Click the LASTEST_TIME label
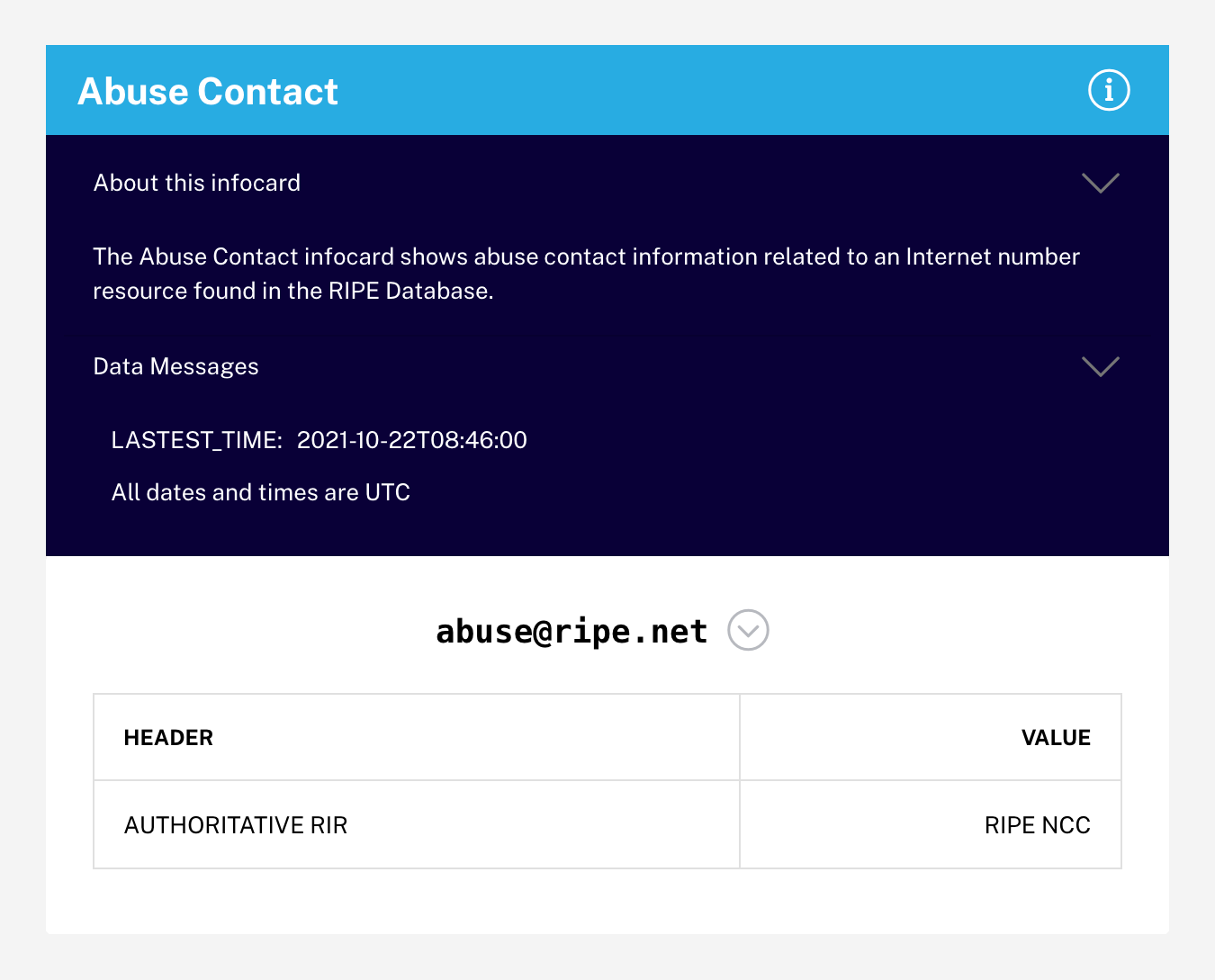1215x980 pixels. [x=196, y=440]
